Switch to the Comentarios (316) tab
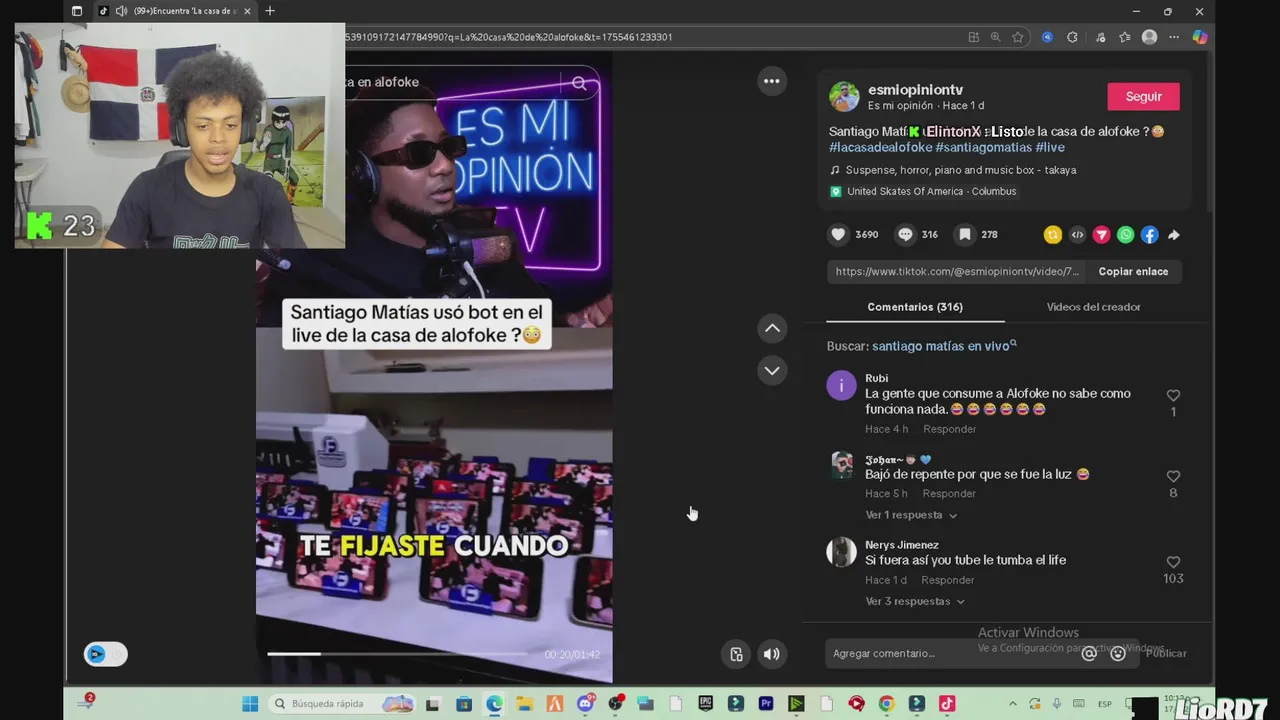This screenshot has width=1280, height=720. [x=915, y=307]
